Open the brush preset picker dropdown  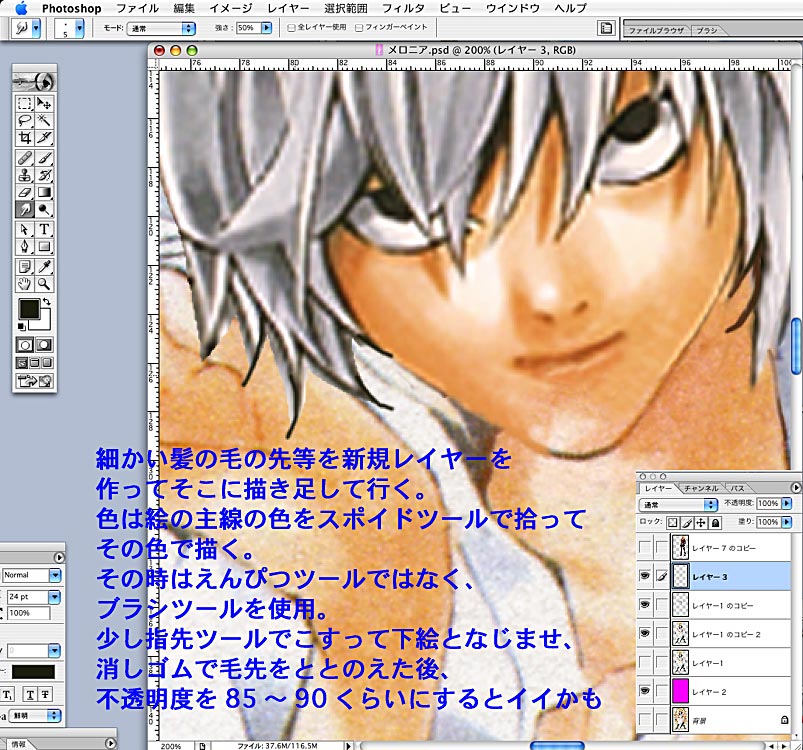[79, 28]
